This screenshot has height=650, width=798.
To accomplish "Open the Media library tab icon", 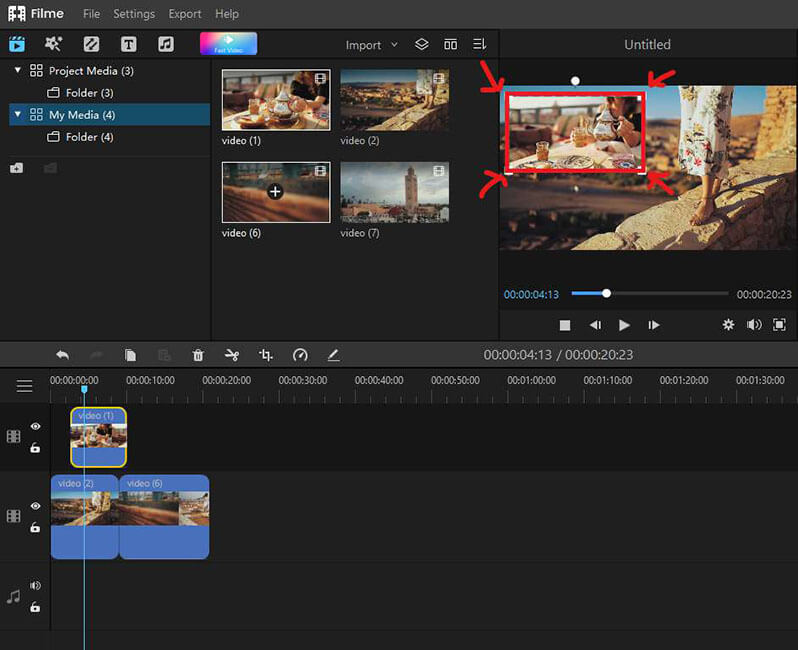I will pos(17,44).
